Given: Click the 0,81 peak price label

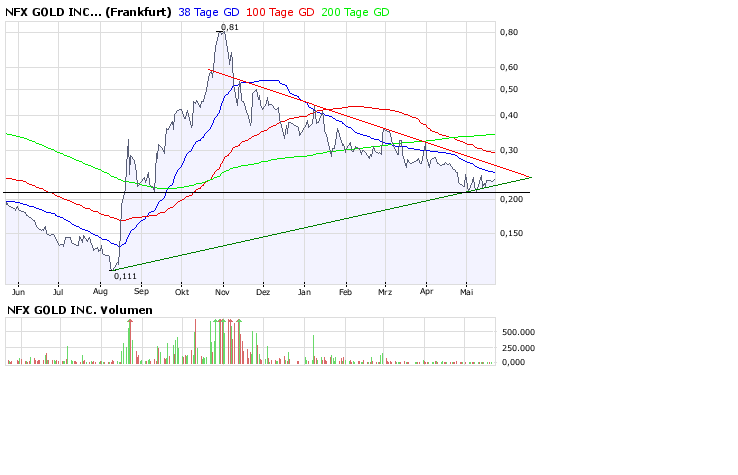Looking at the screenshot, I should [230, 27].
